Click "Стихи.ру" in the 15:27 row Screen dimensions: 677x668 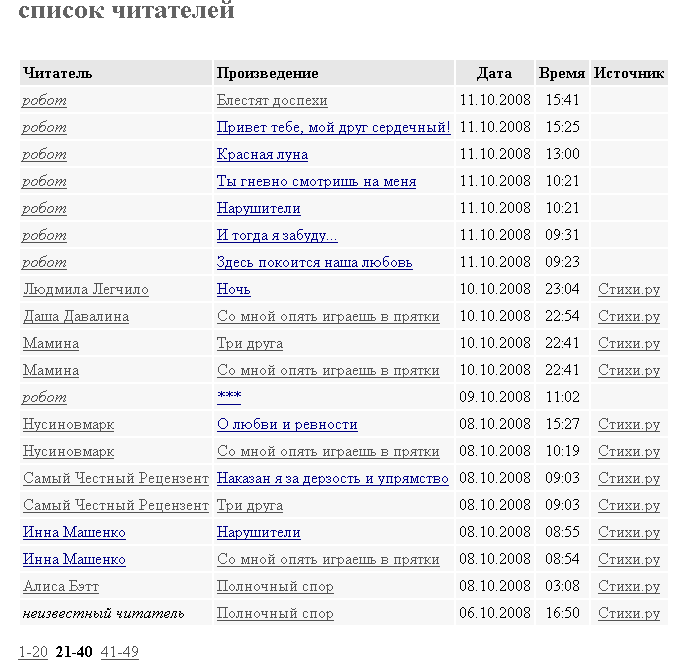point(629,424)
